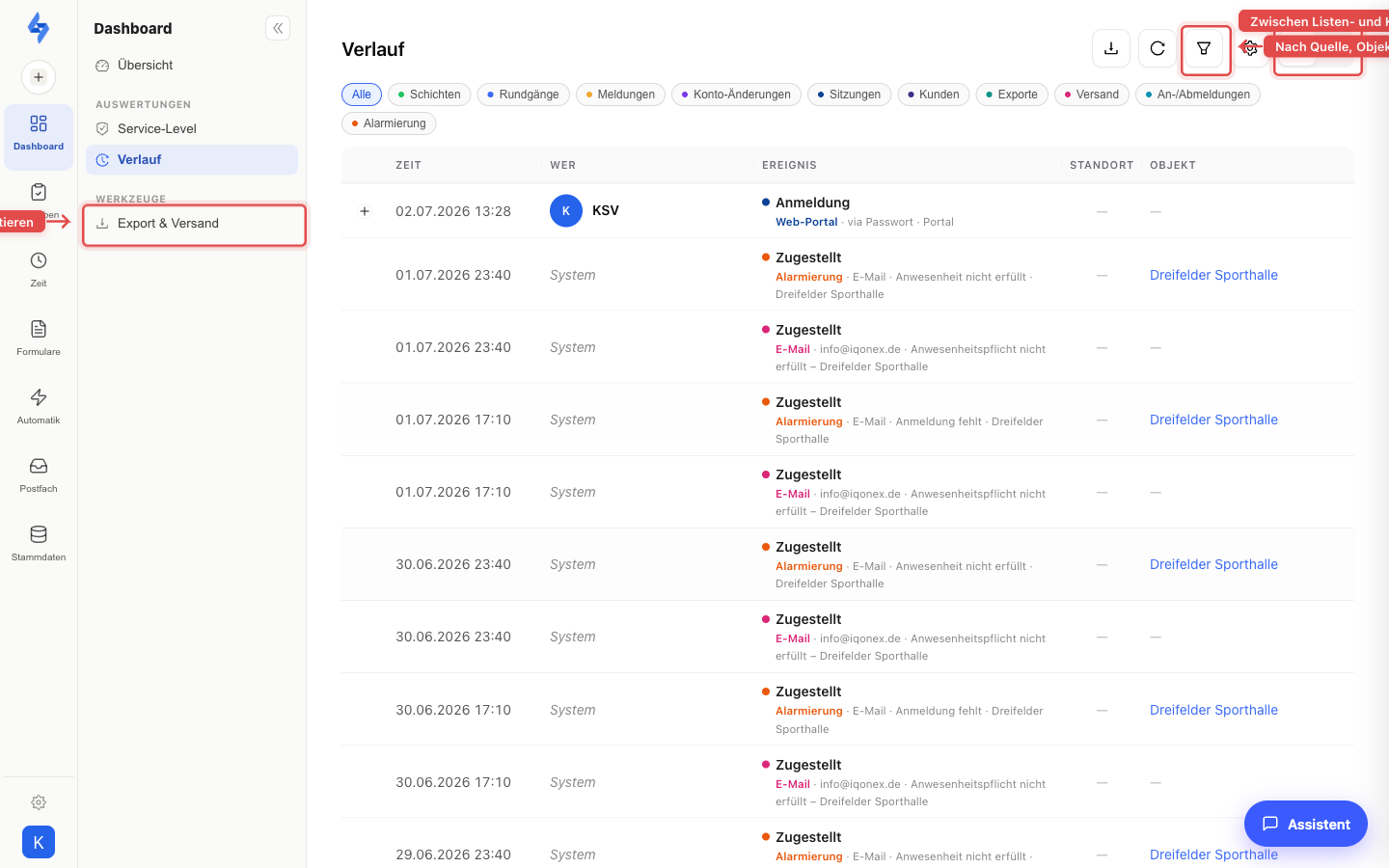Filter by Sitzungen chip
This screenshot has width=1389, height=868.
click(x=850, y=95)
